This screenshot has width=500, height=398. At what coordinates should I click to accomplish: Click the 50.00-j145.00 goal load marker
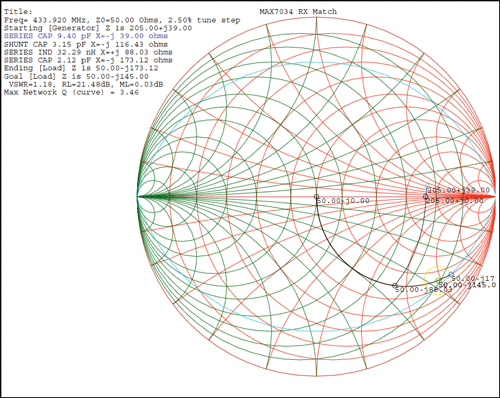click(x=438, y=280)
